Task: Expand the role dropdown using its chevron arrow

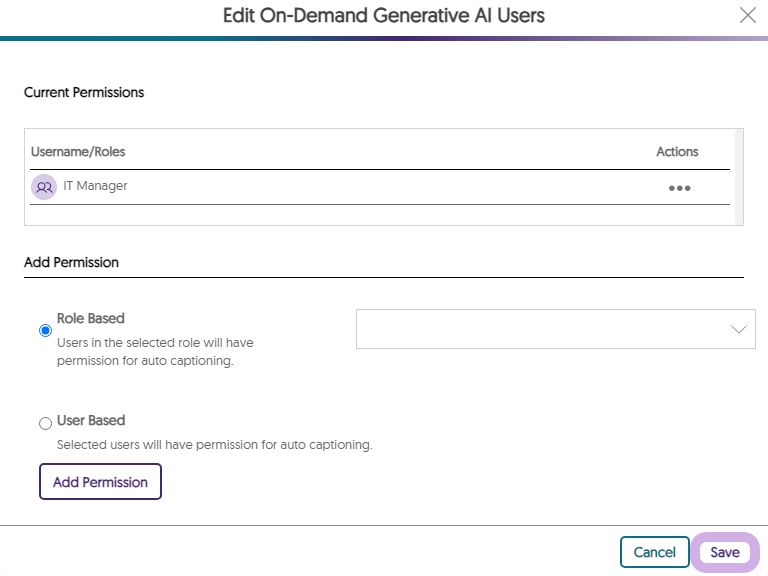Action: [739, 329]
